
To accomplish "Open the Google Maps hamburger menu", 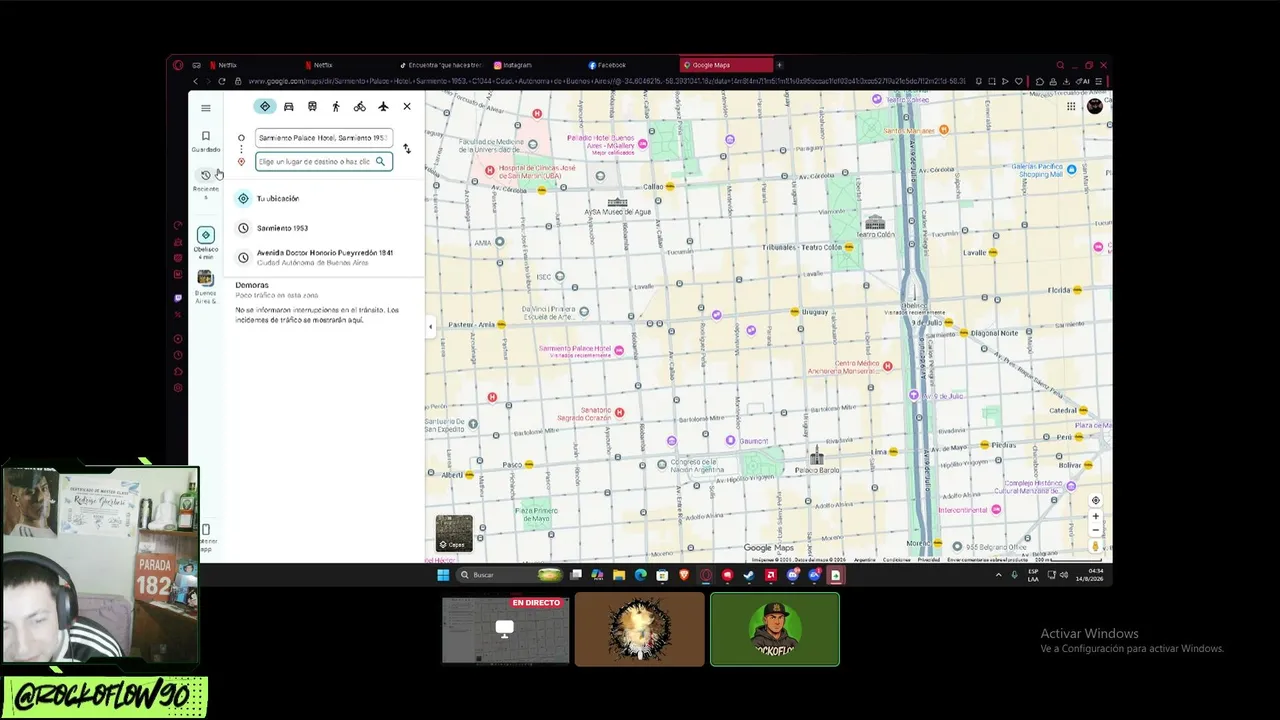I will pos(206,108).
